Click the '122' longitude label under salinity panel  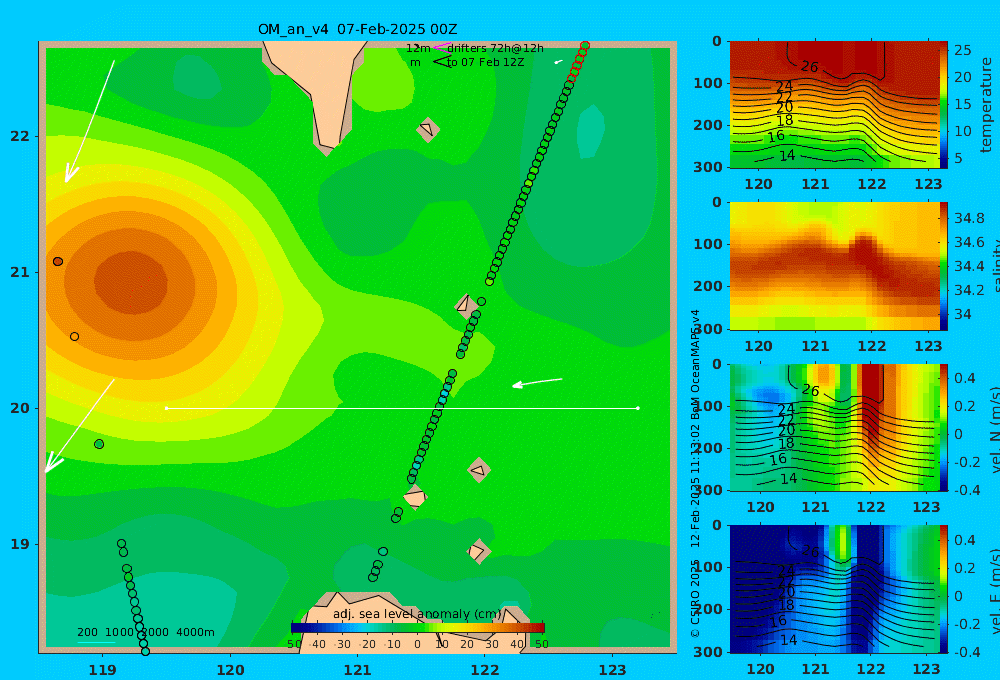click(x=872, y=346)
